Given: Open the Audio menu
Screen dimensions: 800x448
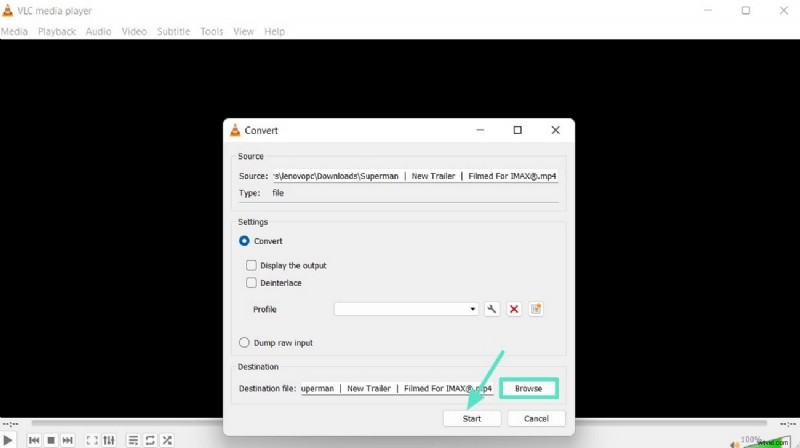Looking at the screenshot, I should point(98,32).
